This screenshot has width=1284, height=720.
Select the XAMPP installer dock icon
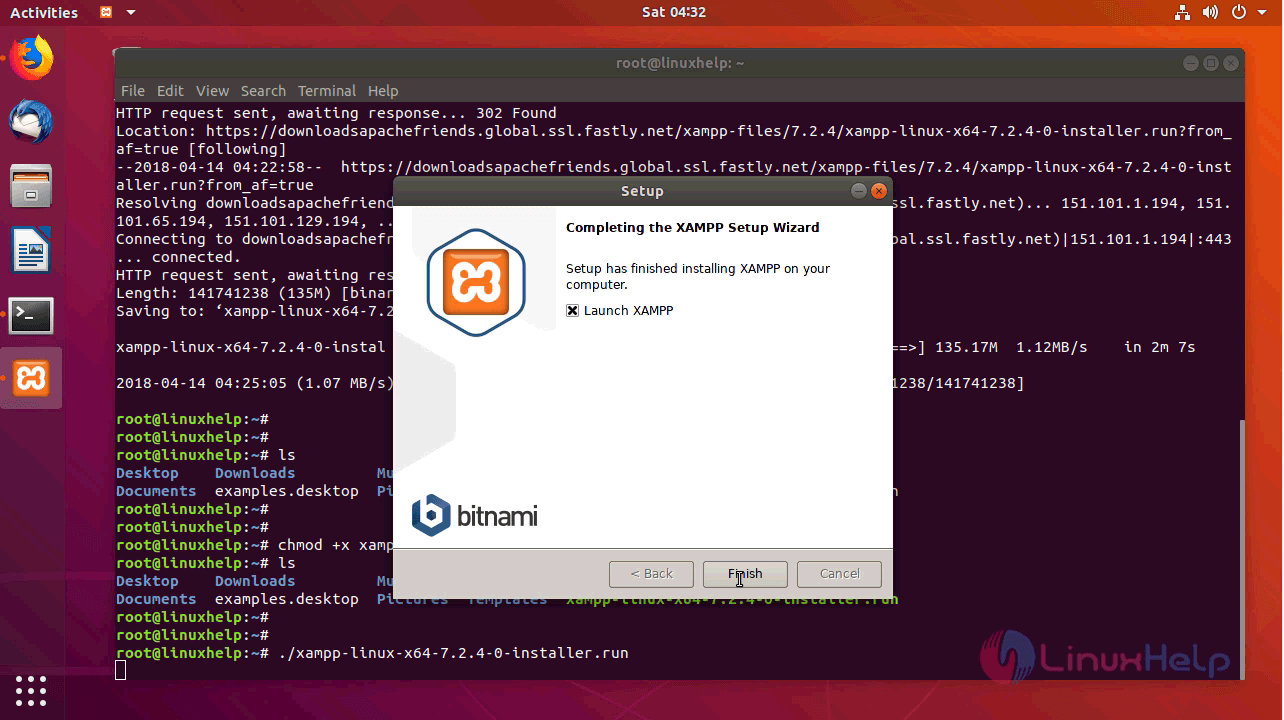click(31, 379)
